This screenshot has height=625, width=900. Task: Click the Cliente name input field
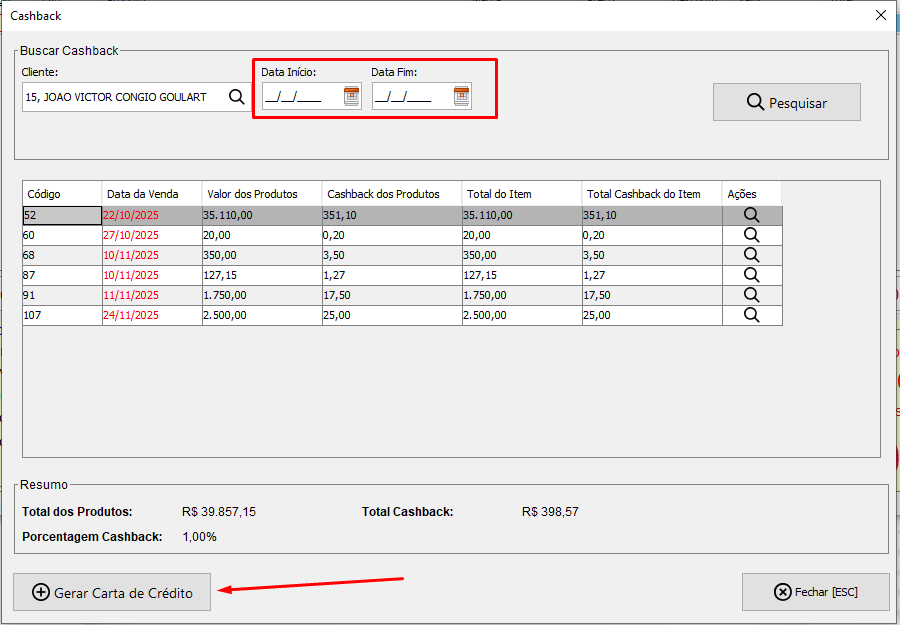(x=120, y=97)
